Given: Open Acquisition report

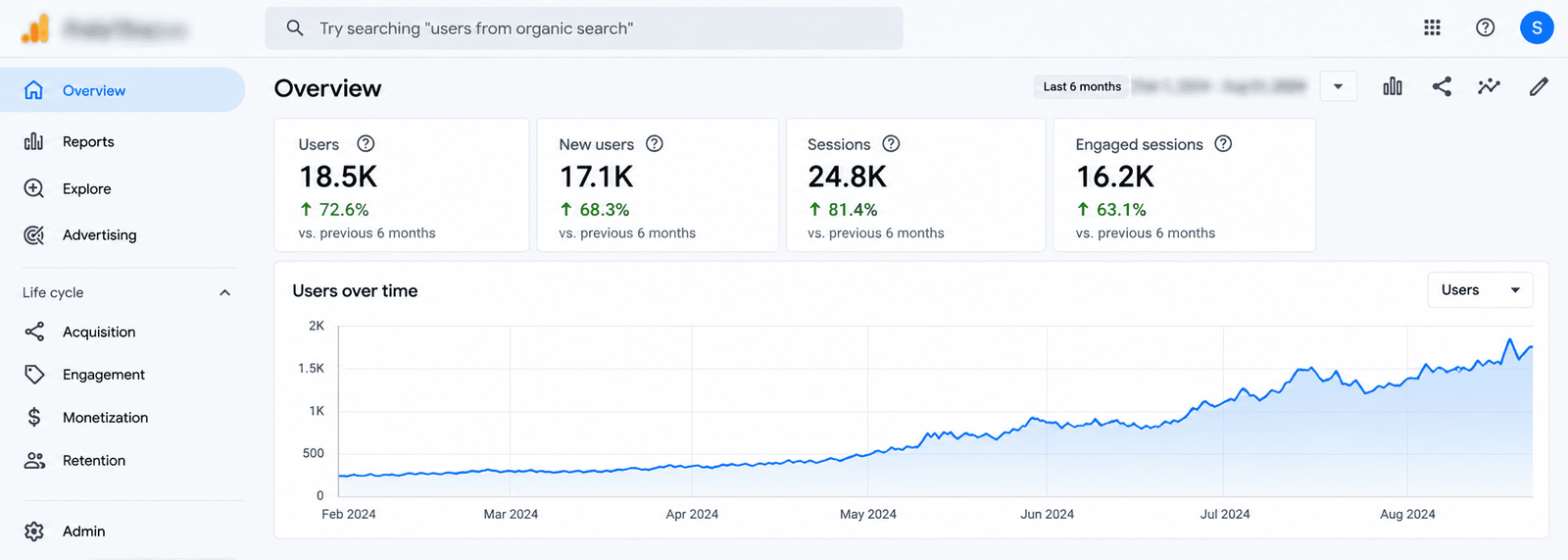Looking at the screenshot, I should [99, 331].
